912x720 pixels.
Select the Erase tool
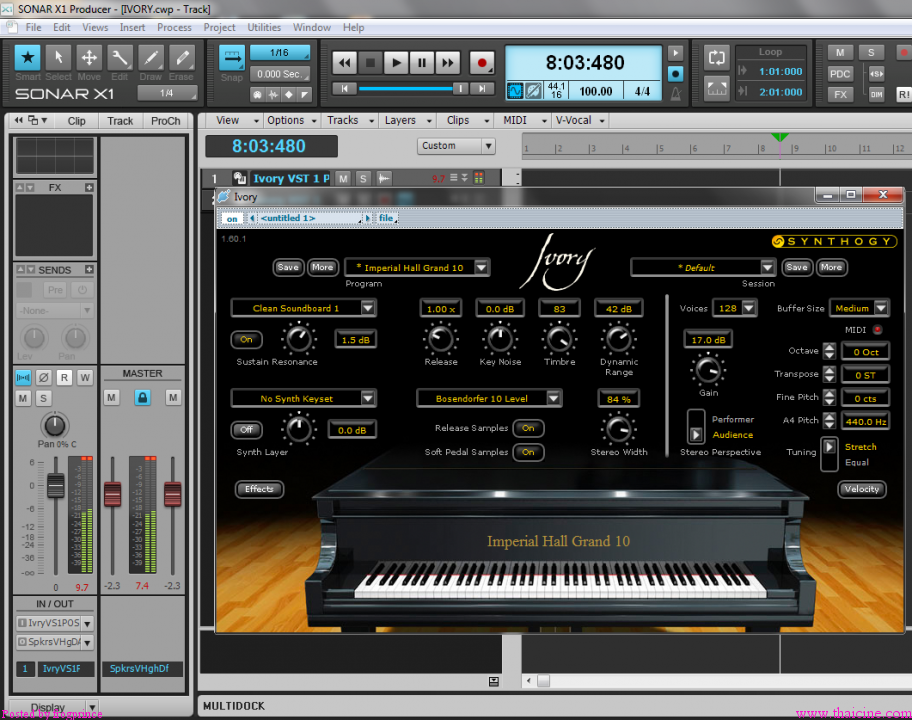pos(181,58)
